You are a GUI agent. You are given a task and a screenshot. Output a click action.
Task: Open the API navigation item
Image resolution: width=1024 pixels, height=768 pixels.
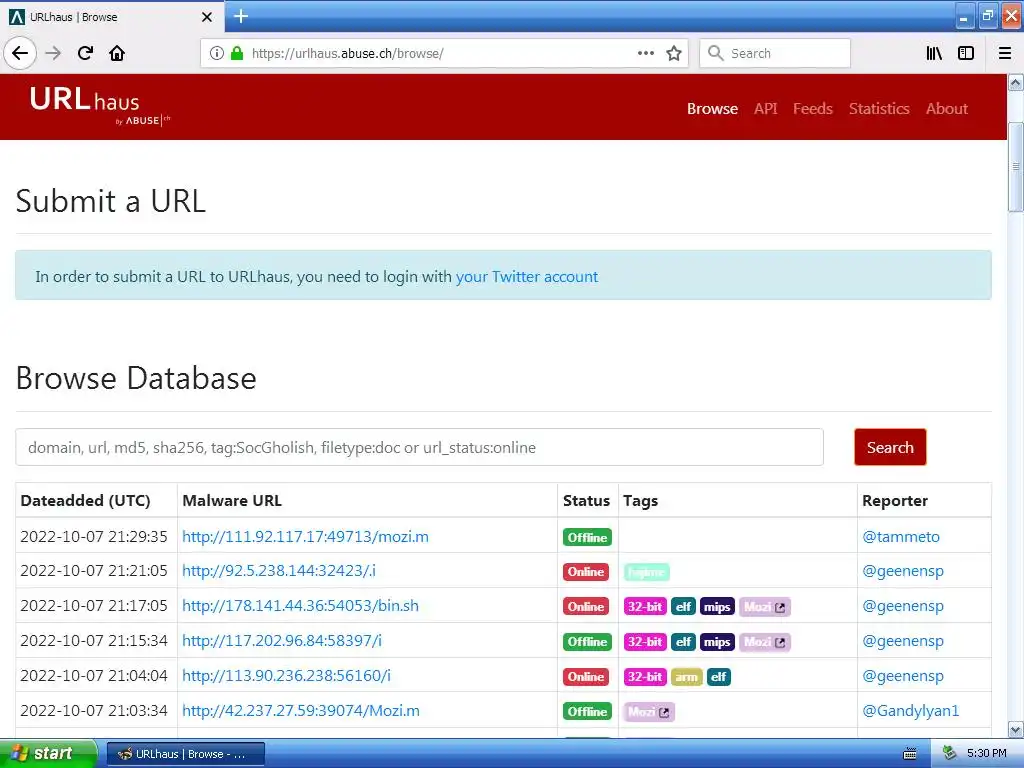[x=765, y=108]
